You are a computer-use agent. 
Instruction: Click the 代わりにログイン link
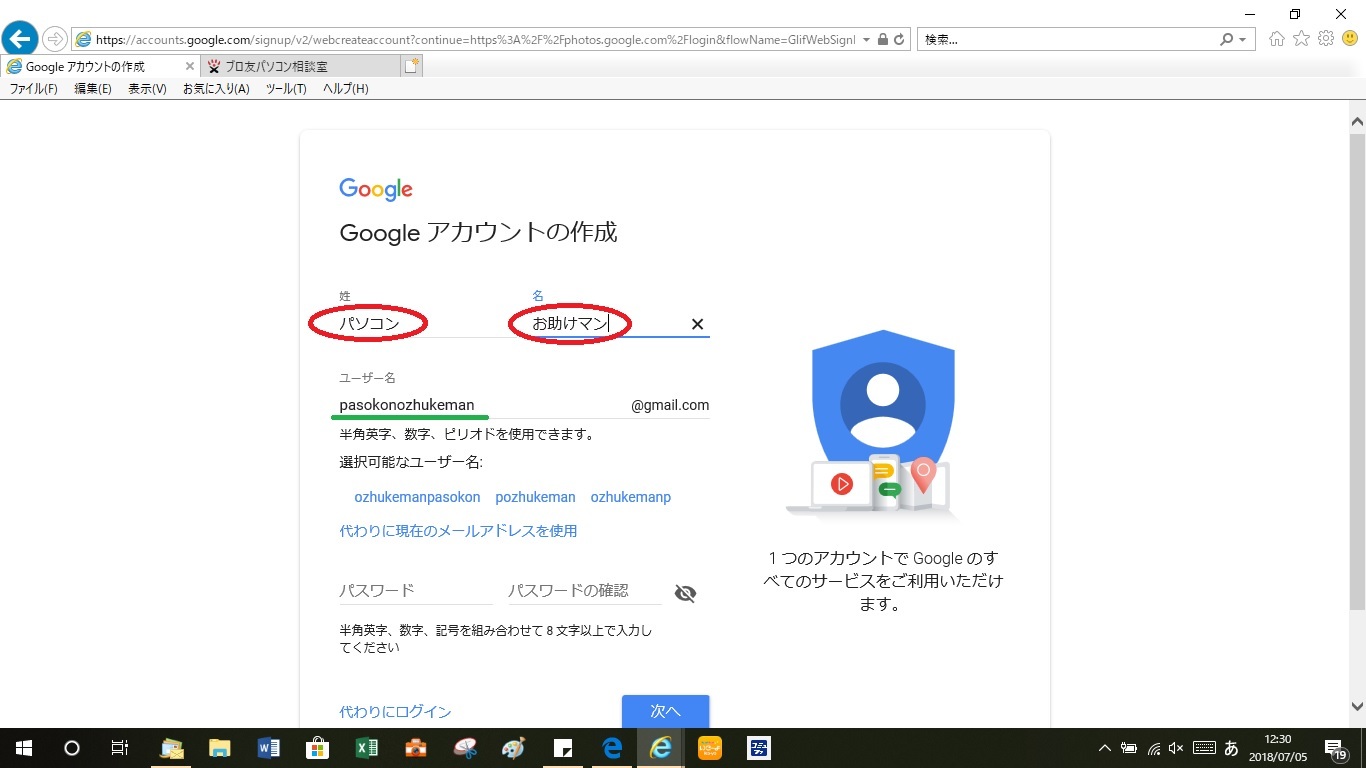[395, 712]
